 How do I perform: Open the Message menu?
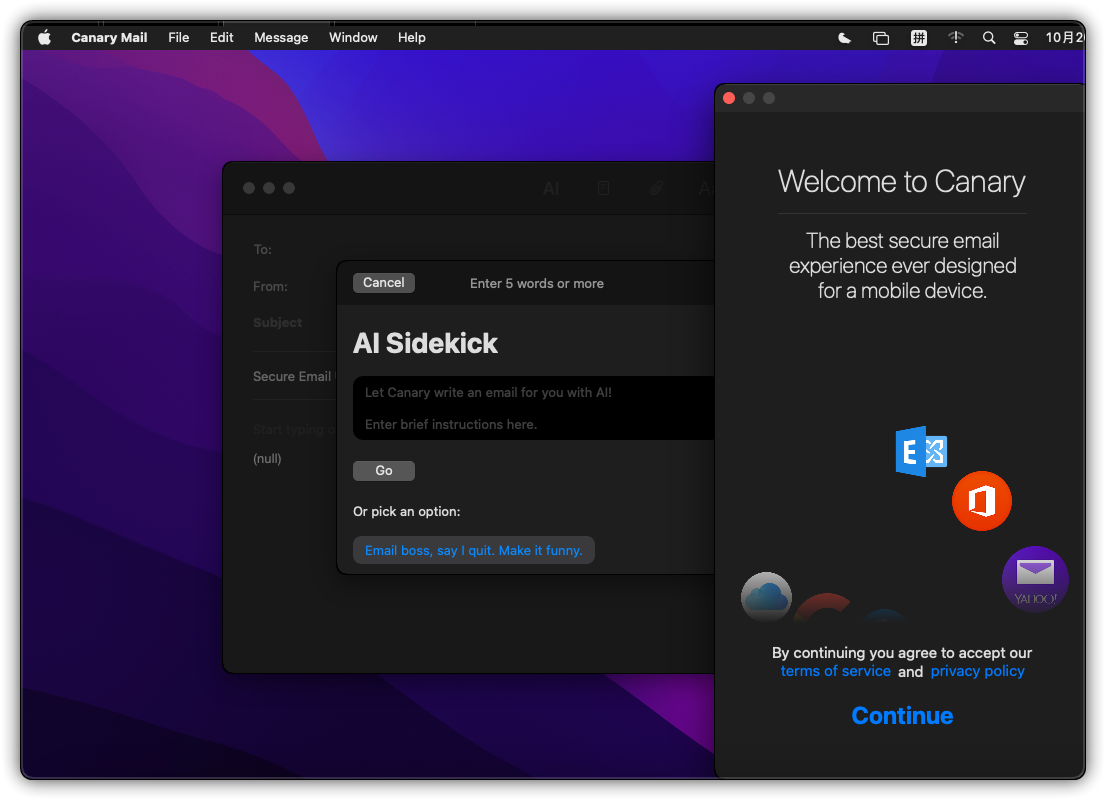[x=281, y=38]
